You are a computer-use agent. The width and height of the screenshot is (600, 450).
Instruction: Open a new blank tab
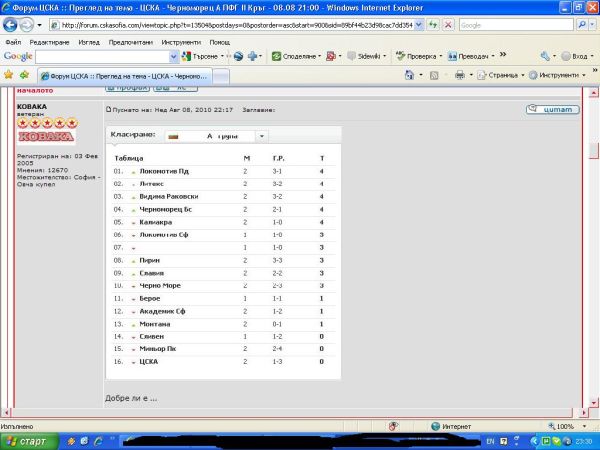pos(221,77)
